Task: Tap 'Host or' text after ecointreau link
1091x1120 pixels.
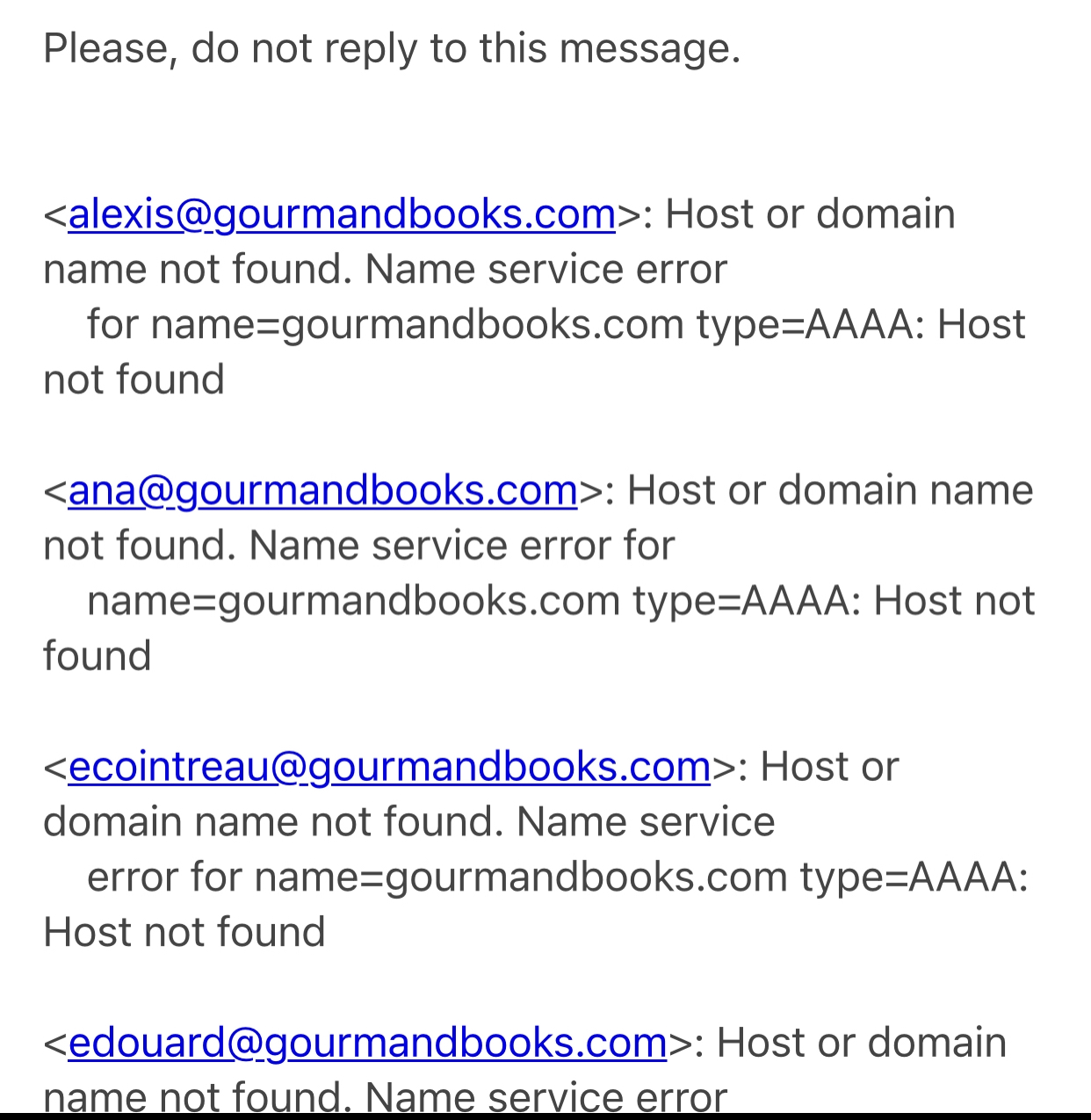Action: click(829, 767)
